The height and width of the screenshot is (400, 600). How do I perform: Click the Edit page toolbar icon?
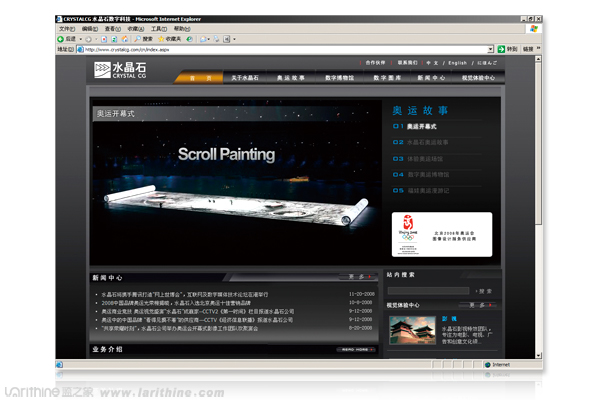click(227, 39)
